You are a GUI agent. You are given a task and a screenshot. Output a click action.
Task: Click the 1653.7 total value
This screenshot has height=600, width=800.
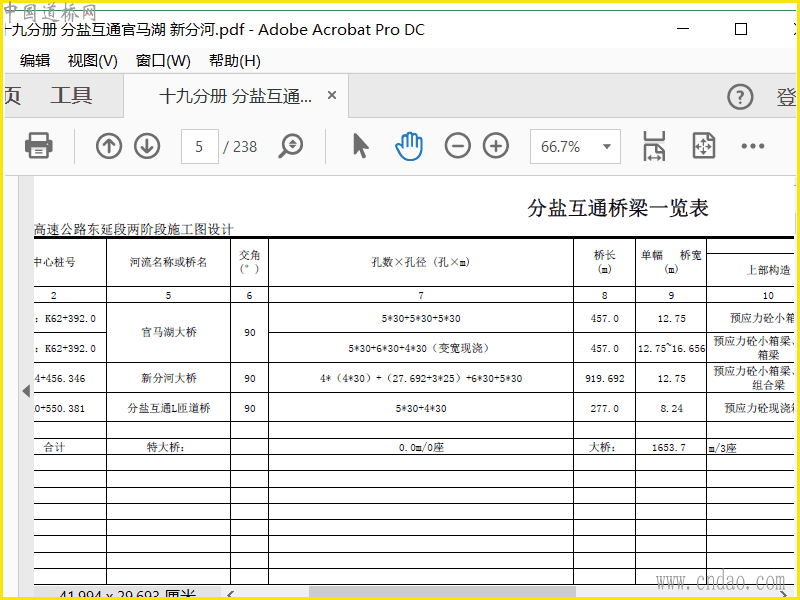[668, 447]
